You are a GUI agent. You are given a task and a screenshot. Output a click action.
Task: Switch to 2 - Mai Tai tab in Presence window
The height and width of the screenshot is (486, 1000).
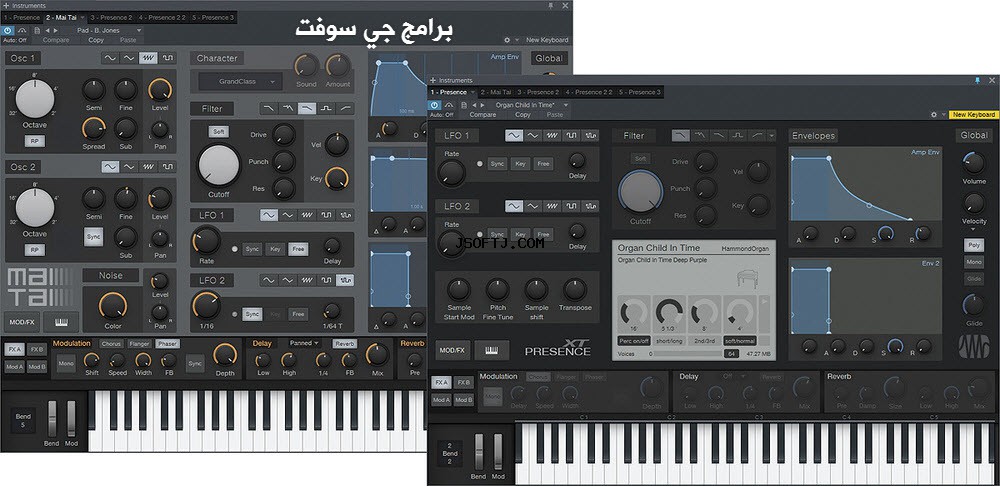click(496, 92)
